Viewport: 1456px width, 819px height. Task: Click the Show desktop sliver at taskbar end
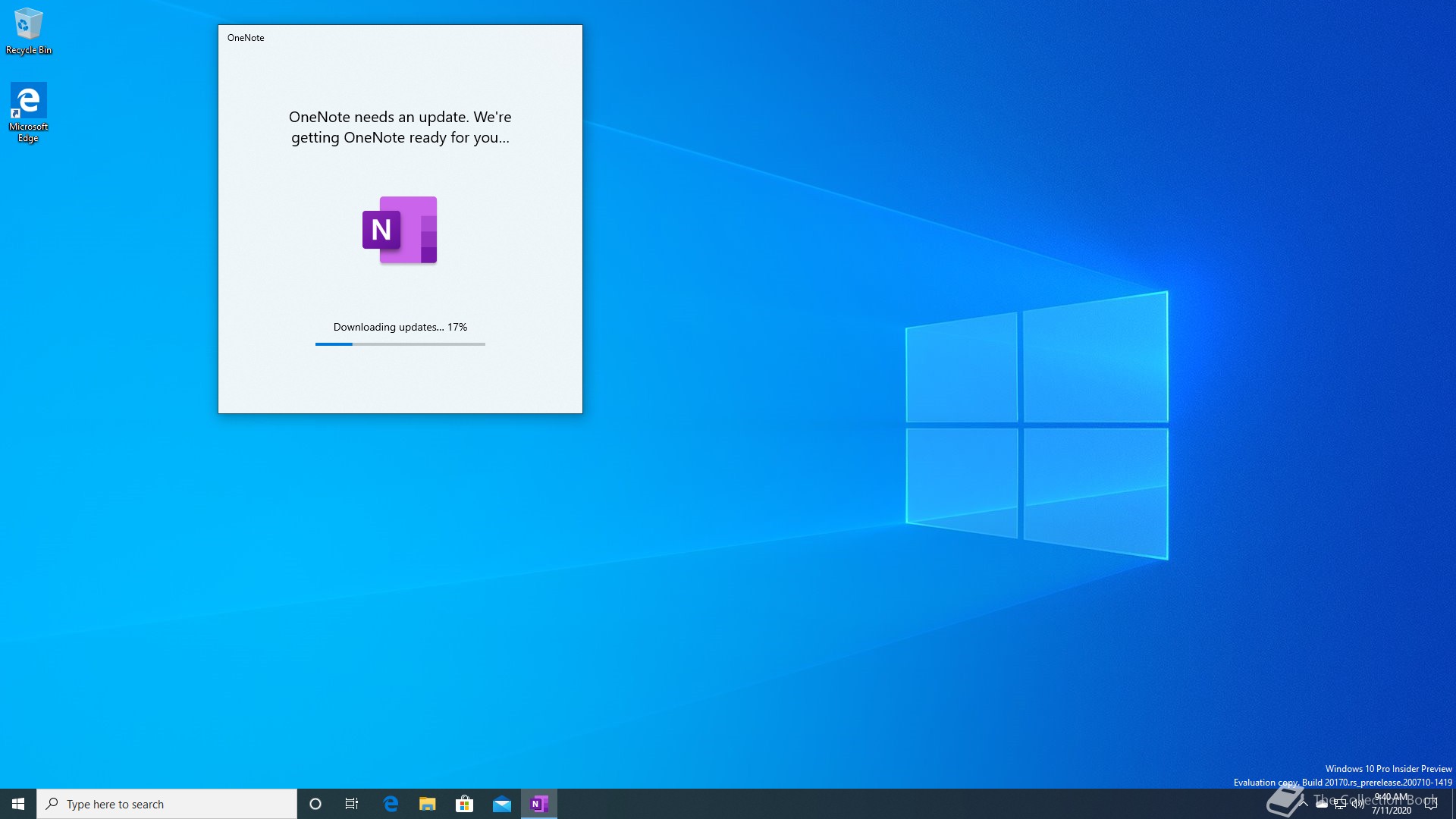(x=1453, y=804)
